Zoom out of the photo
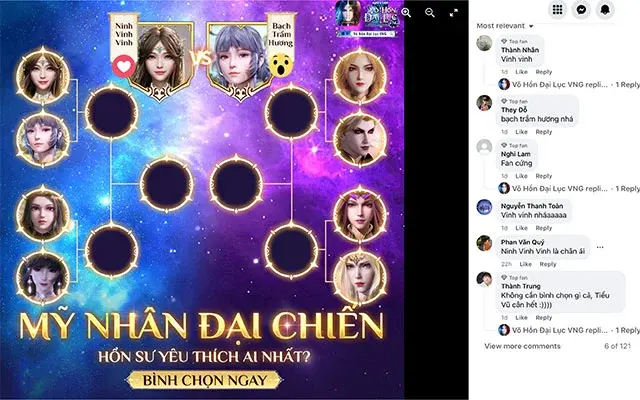Screen dimensions: 640x400 (x=430, y=13)
